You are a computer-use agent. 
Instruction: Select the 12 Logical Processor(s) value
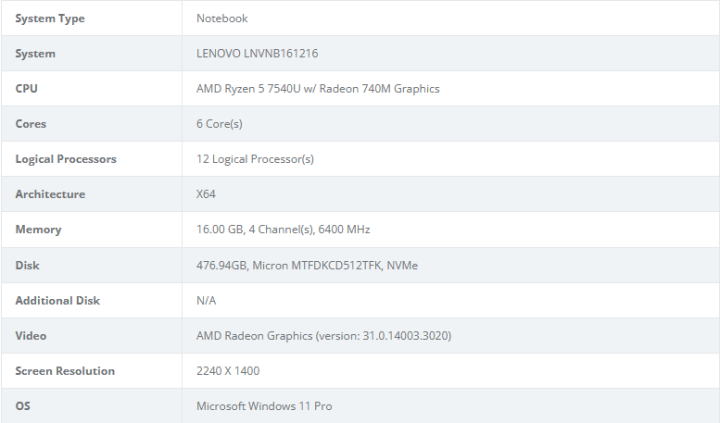tap(255, 159)
